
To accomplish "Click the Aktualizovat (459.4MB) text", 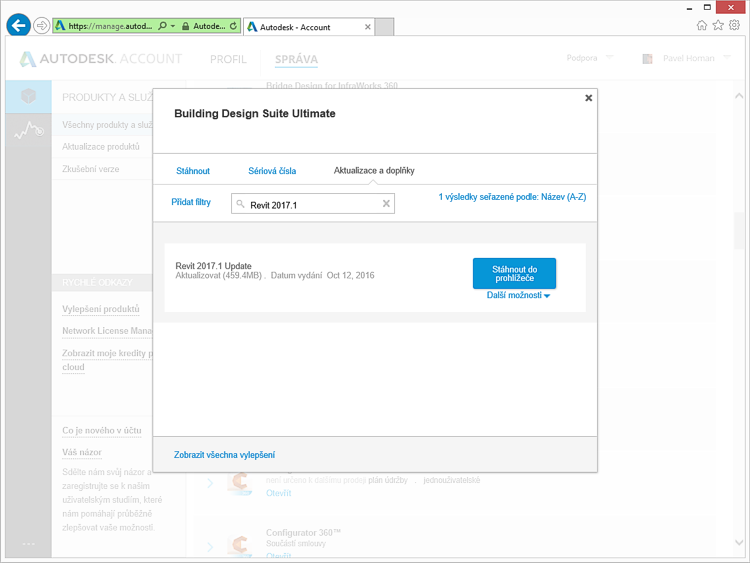I will (x=218, y=276).
